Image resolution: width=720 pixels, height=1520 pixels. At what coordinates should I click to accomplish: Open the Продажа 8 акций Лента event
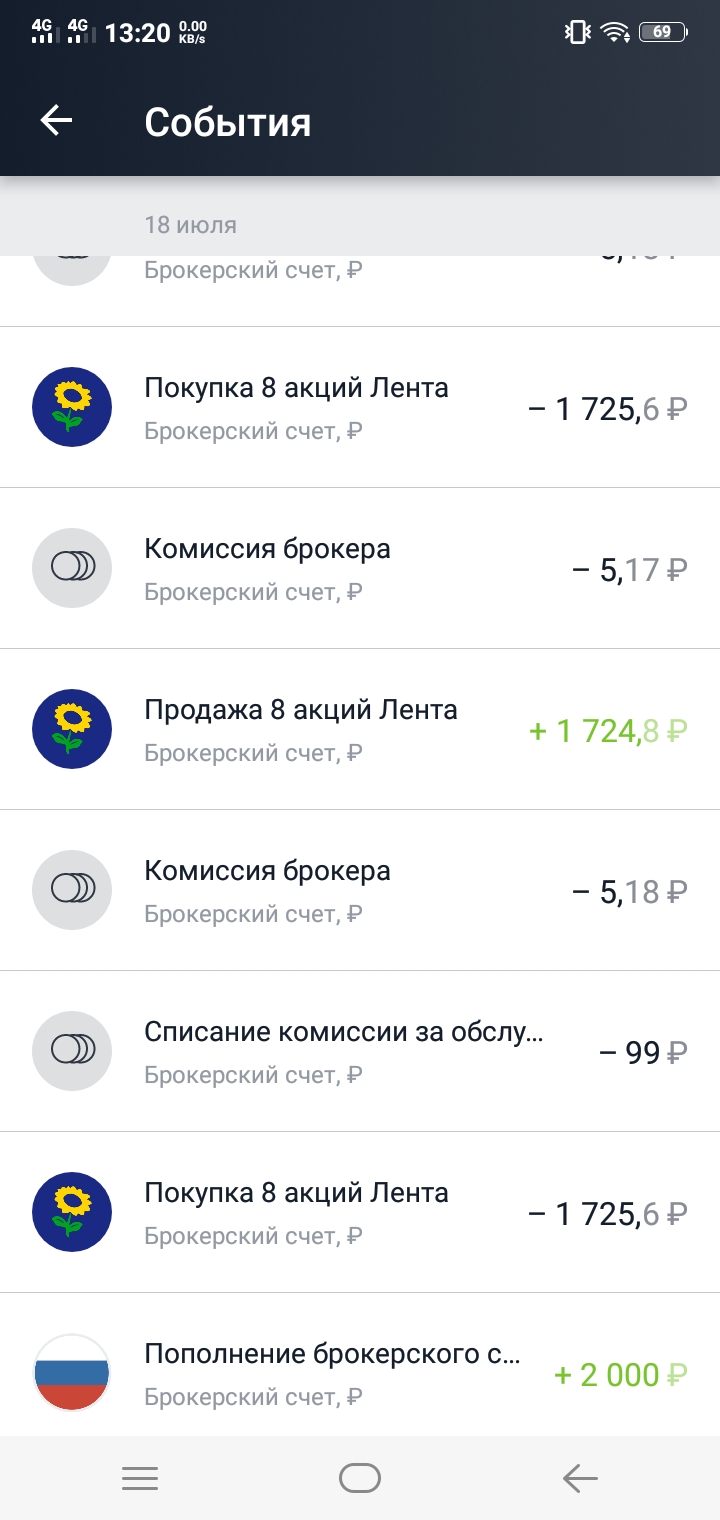301,710
